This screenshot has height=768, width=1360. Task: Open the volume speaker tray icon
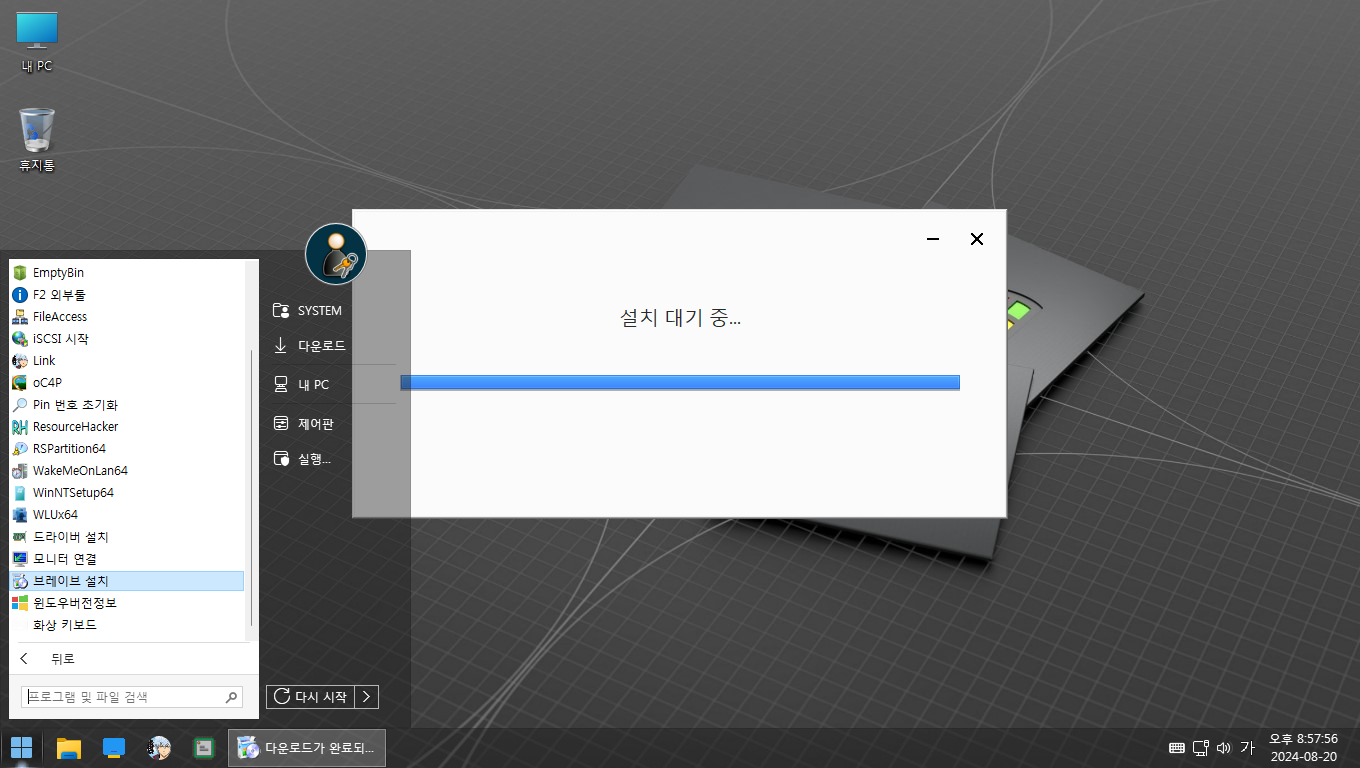[1224, 748]
